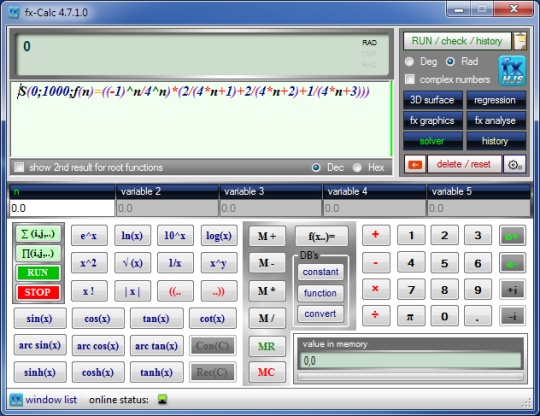Viewport: 540px width, 416px height.
Task: Insert opening double bracket ((..
Action: click(x=175, y=292)
